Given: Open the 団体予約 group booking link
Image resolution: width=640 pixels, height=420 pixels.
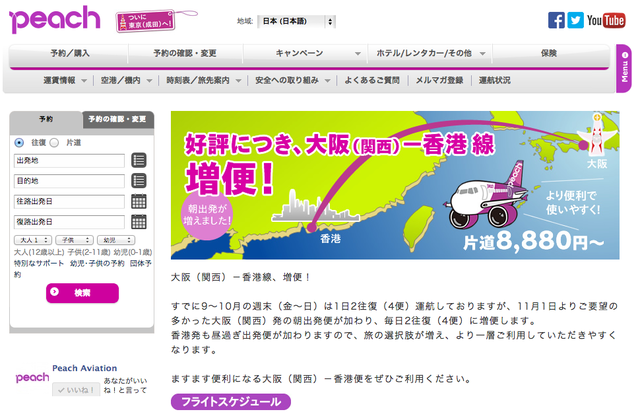Looking at the screenshot, I should coord(140,263).
